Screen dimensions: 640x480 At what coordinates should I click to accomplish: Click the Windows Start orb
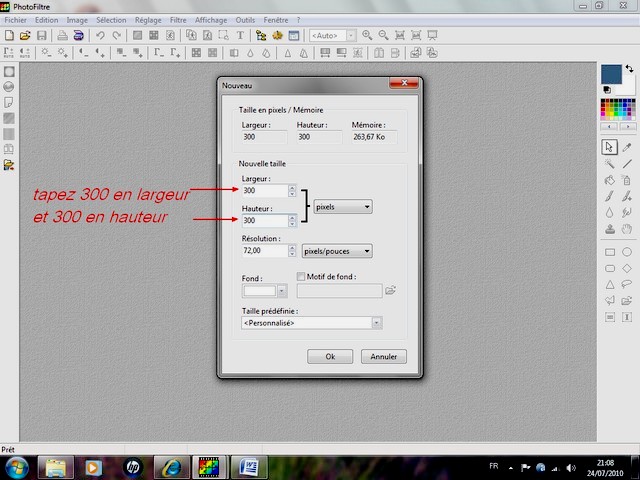tap(16, 468)
